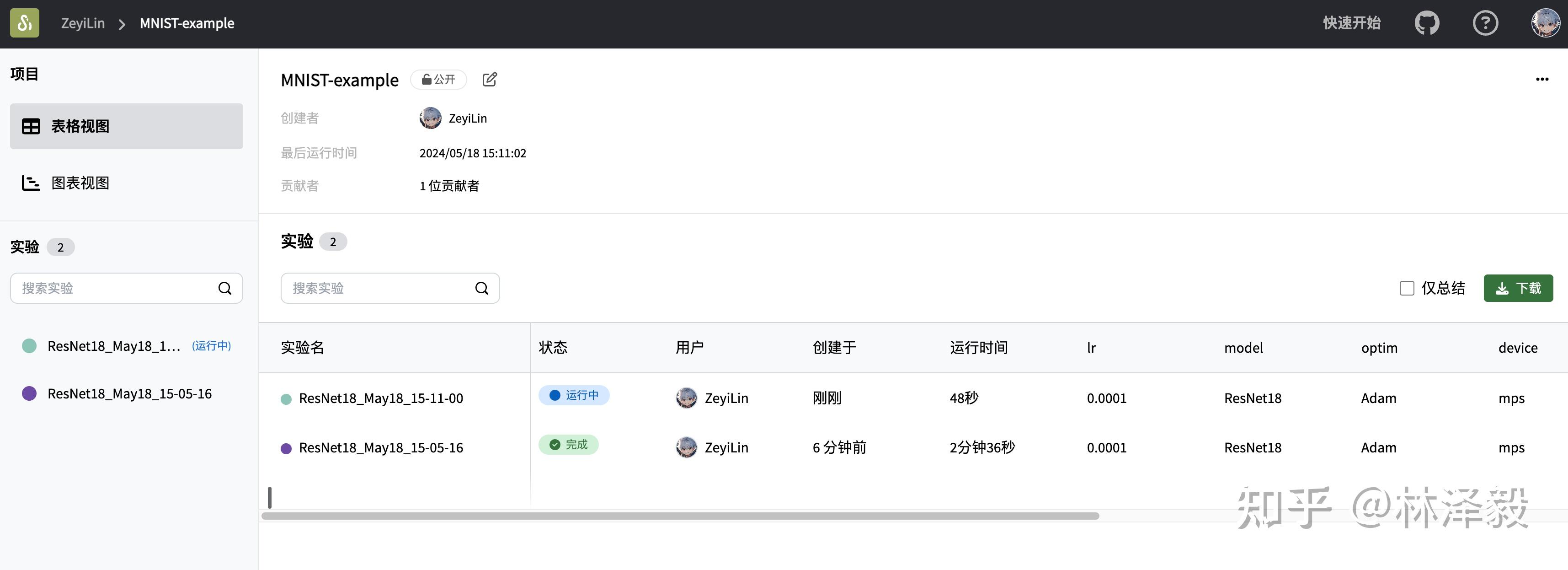The height and width of the screenshot is (570, 1568).
Task: Click the SwanLab logo icon
Action: point(24,23)
